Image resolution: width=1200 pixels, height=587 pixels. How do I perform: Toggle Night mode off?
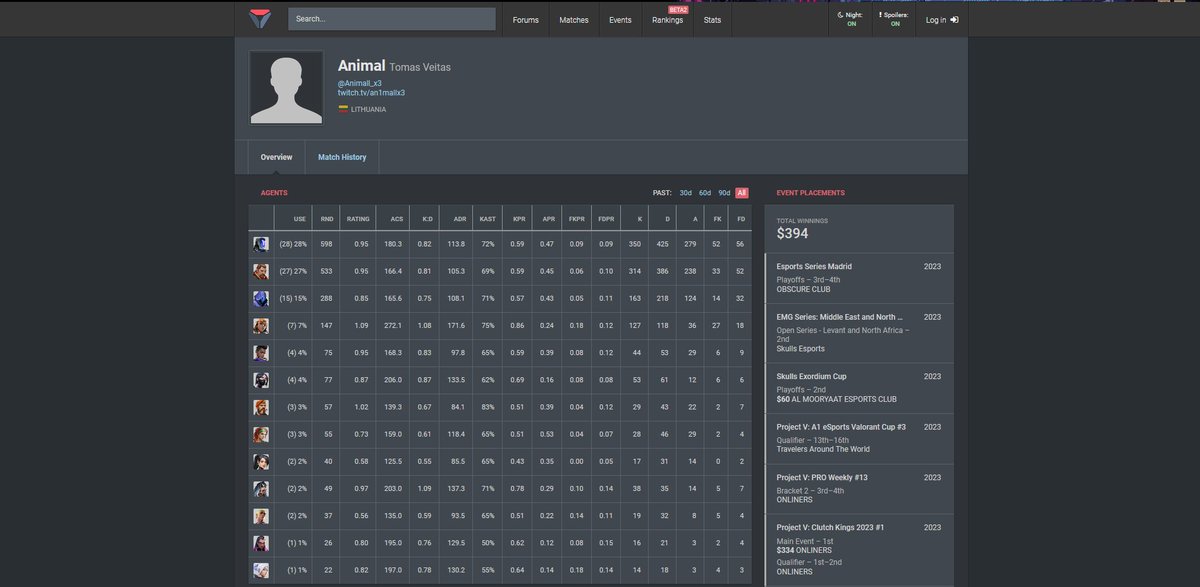pos(851,19)
